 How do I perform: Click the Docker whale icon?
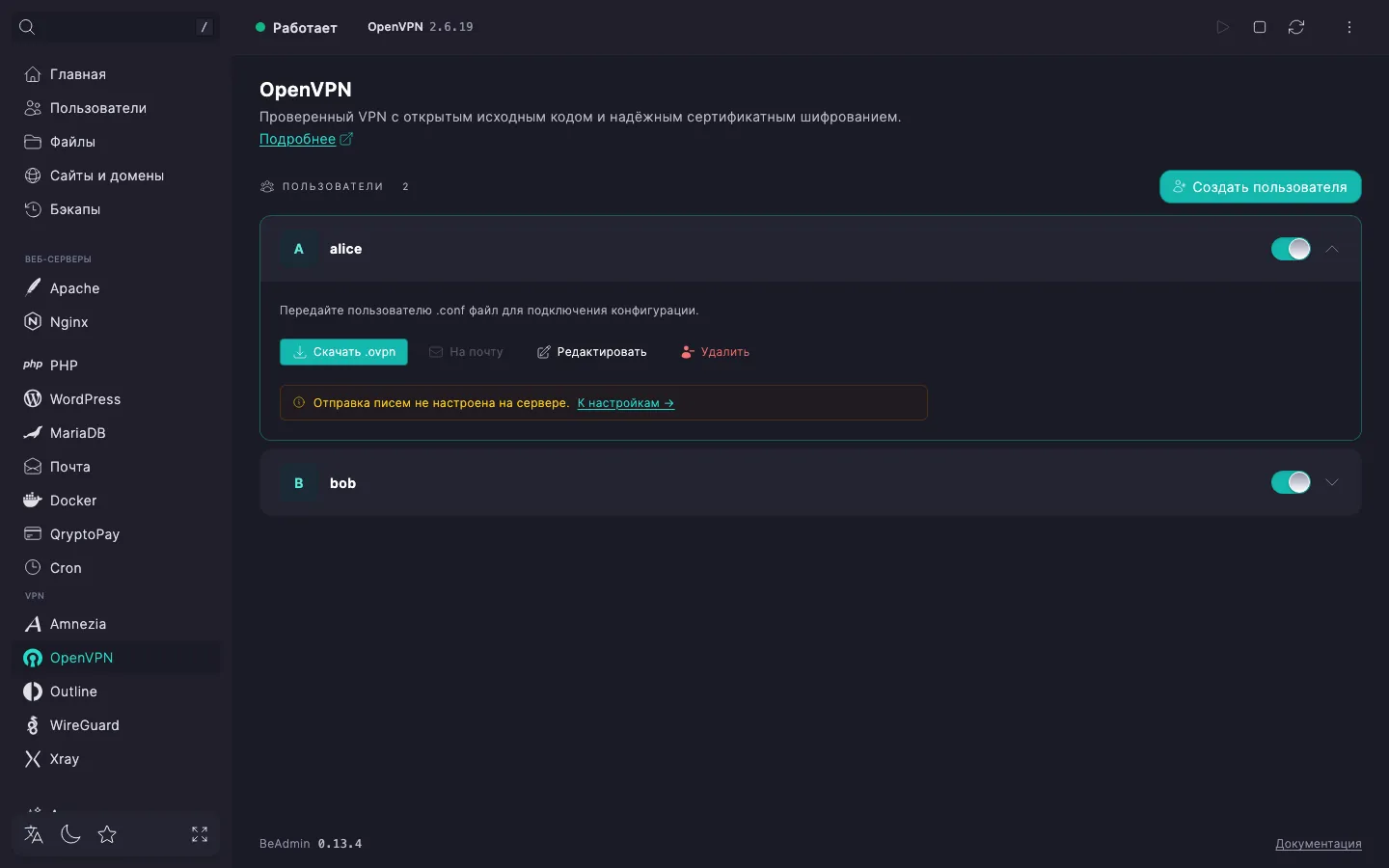(x=33, y=501)
